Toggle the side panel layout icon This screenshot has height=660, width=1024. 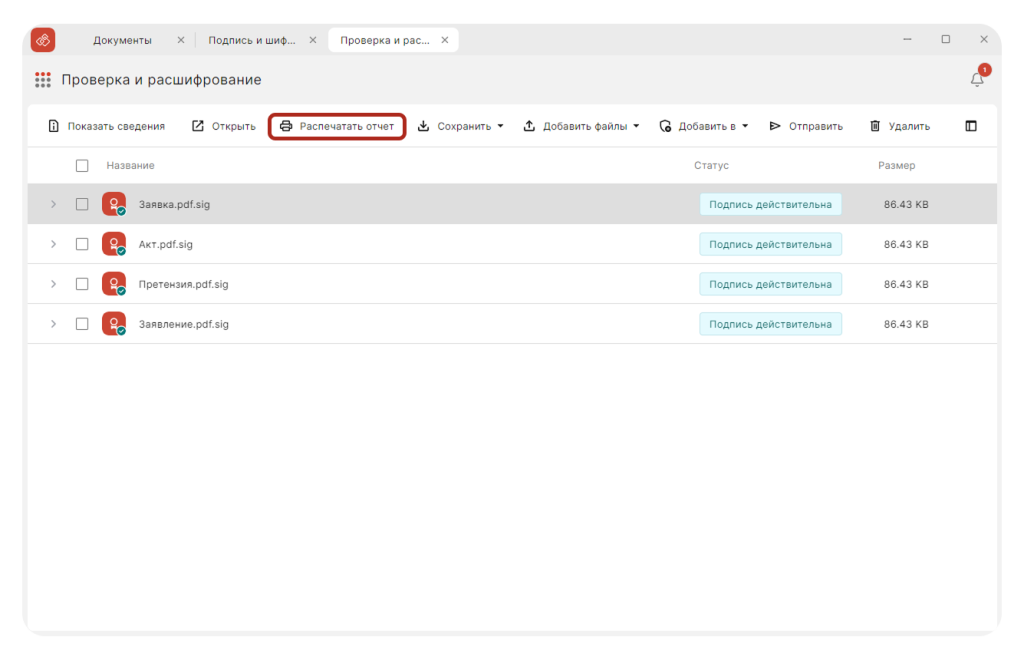971,126
